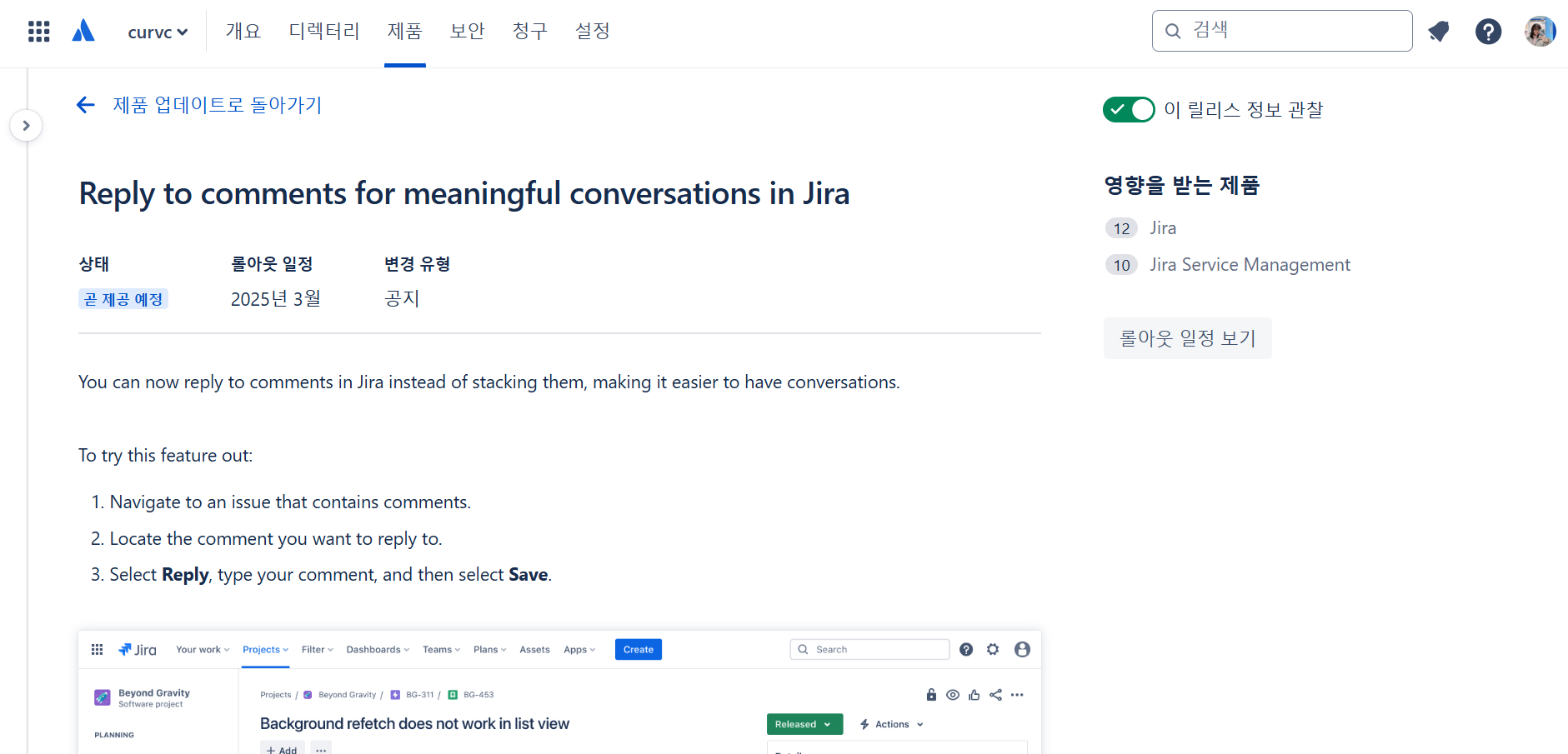Click the article title heading
Screen dimensions: 1568x754
pos(464,193)
